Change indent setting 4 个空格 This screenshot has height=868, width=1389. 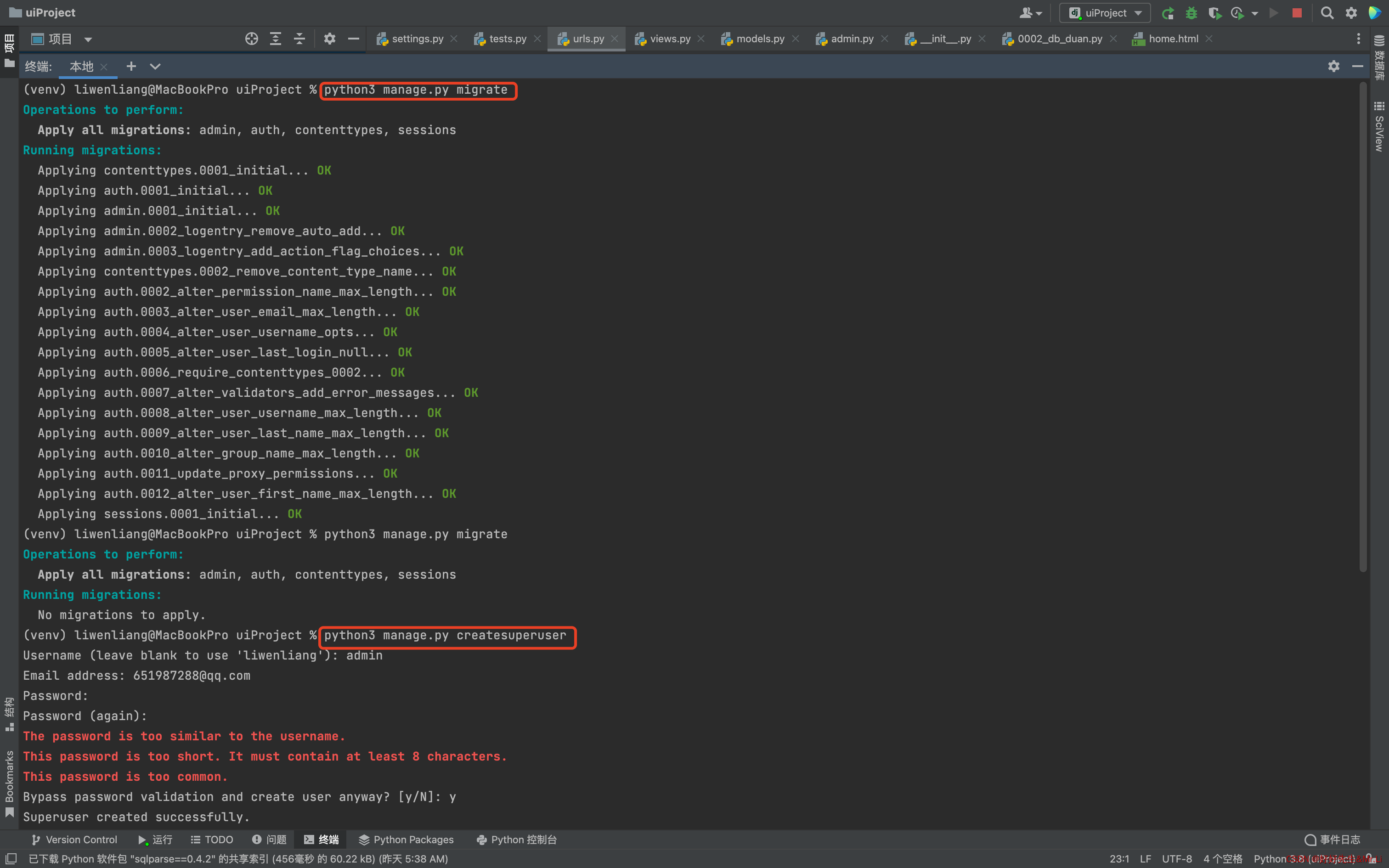(x=1223, y=858)
